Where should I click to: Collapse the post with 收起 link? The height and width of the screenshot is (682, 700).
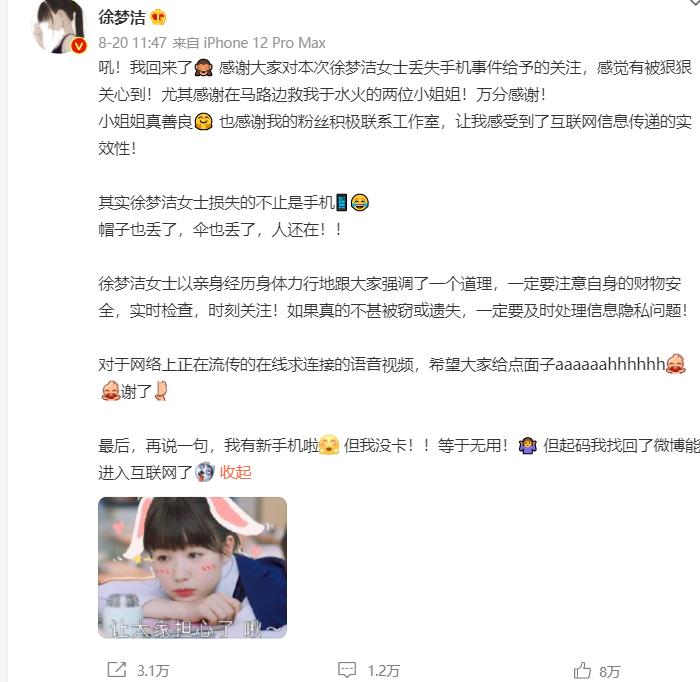pos(235,473)
